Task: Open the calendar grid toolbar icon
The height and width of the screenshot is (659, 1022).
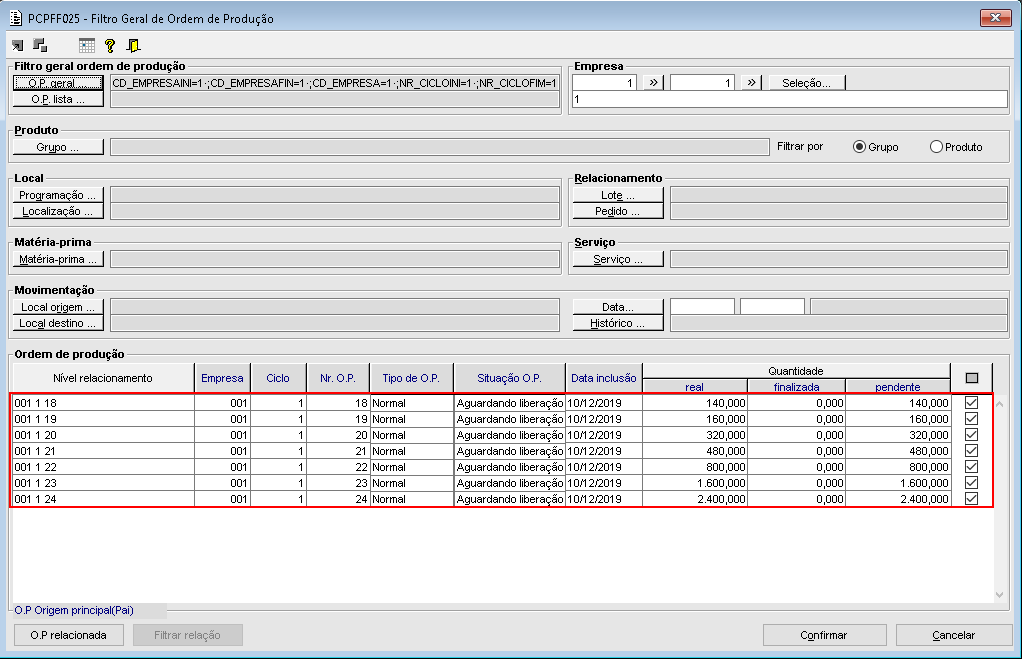Action: pyautogui.click(x=87, y=46)
